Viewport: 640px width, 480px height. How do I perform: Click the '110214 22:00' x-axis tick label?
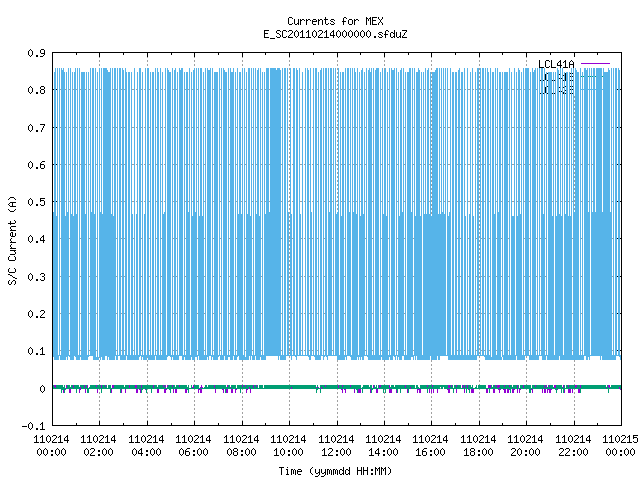pos(573,446)
